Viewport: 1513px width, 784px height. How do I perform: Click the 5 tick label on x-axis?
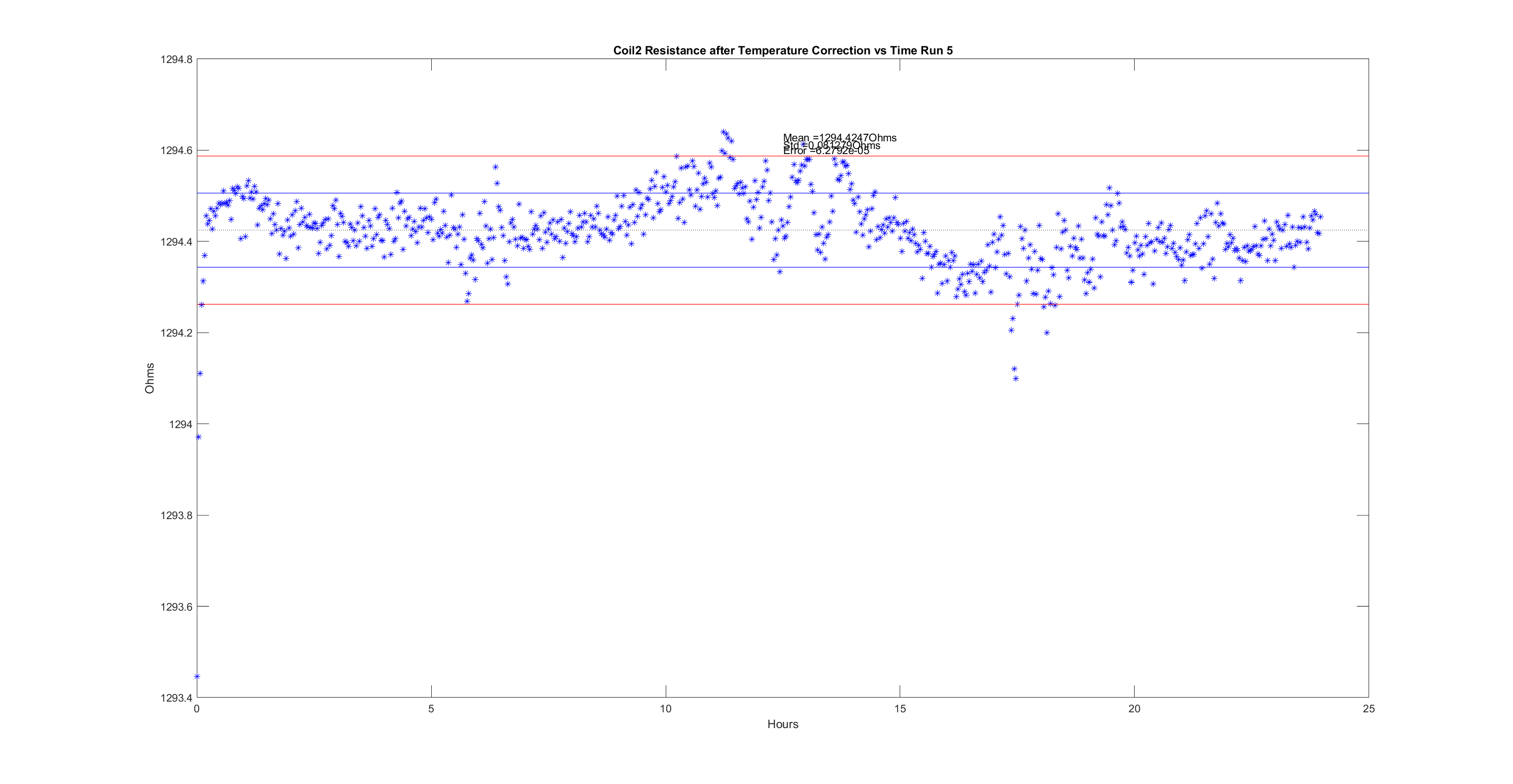tap(431, 709)
